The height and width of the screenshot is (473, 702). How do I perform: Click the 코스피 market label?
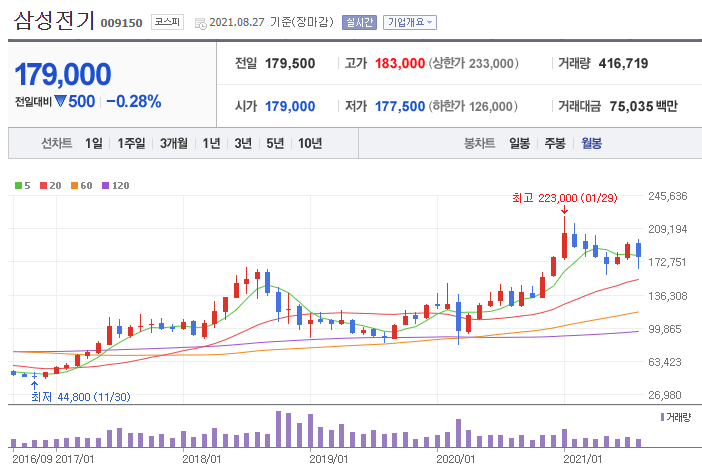pyautogui.click(x=167, y=22)
